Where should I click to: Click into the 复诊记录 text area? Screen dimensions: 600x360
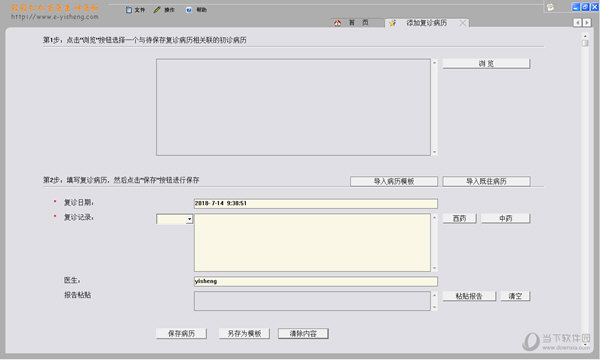pos(312,243)
